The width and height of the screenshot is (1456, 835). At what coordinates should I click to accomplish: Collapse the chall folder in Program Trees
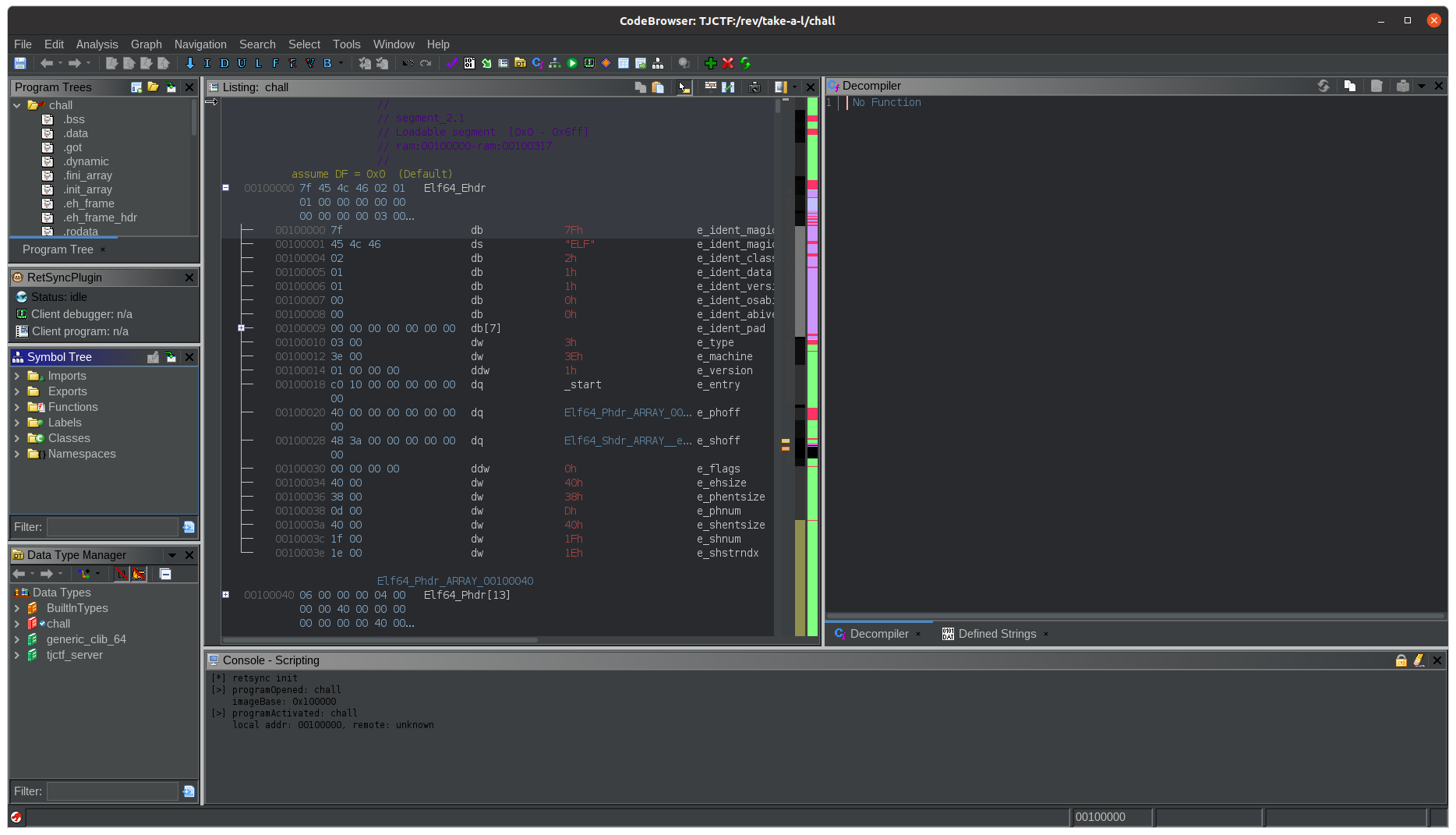[x=17, y=105]
